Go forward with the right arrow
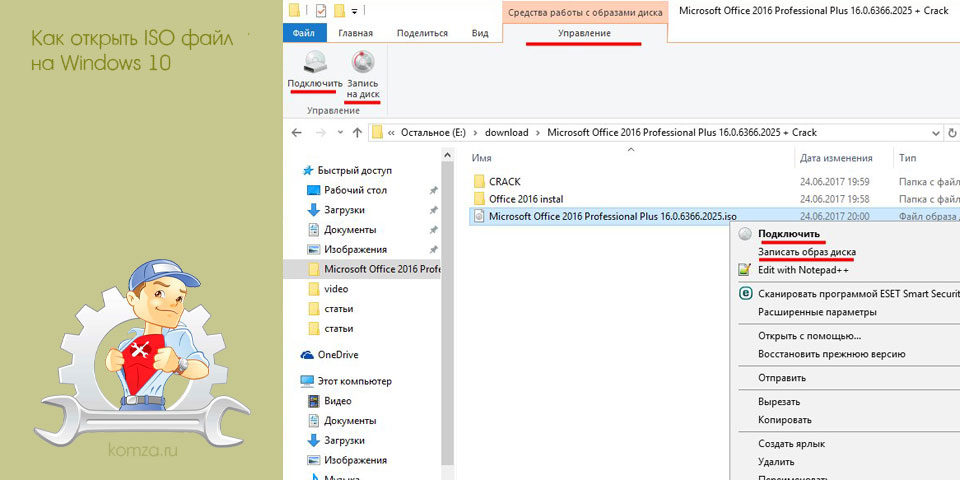Image resolution: width=960 pixels, height=480 pixels. [x=320, y=132]
